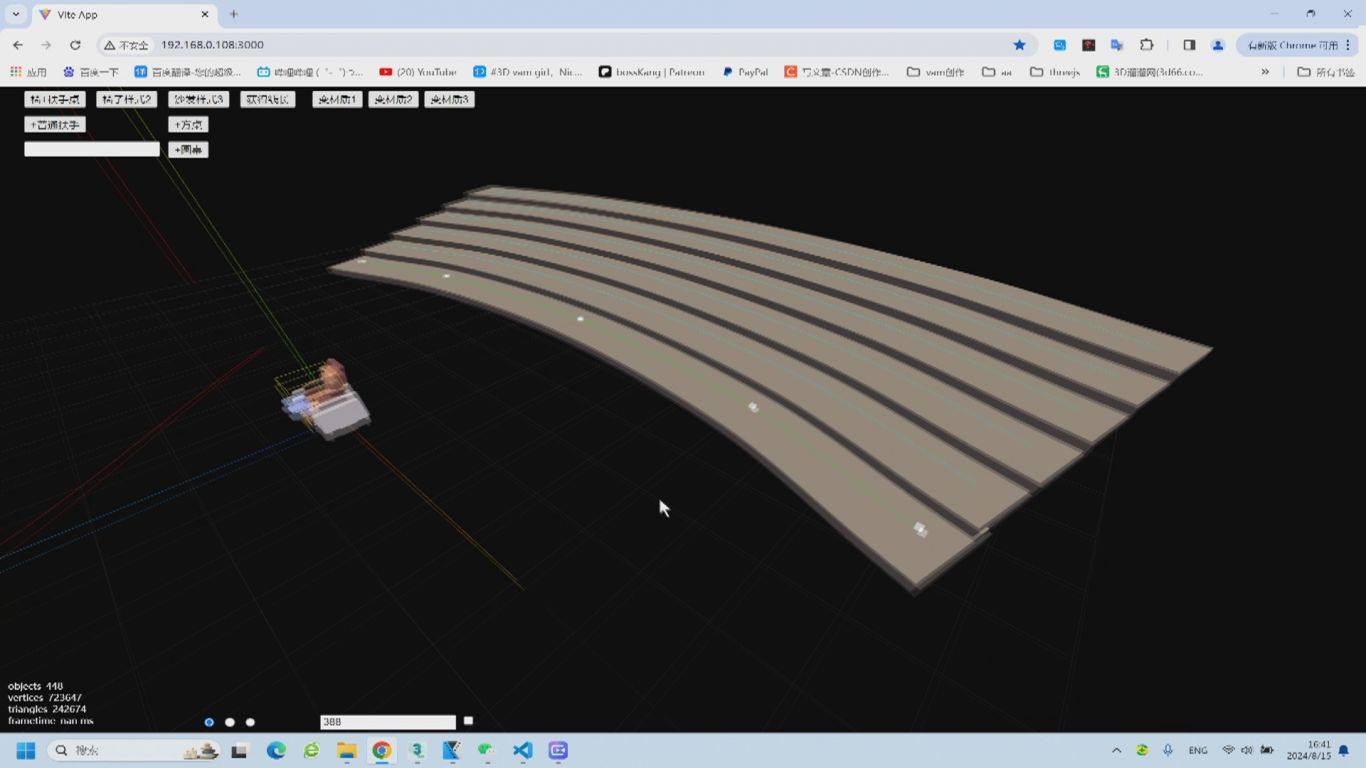1366x768 pixels.
Task: Open the apps grid in bookmarks bar
Action: (x=28, y=72)
